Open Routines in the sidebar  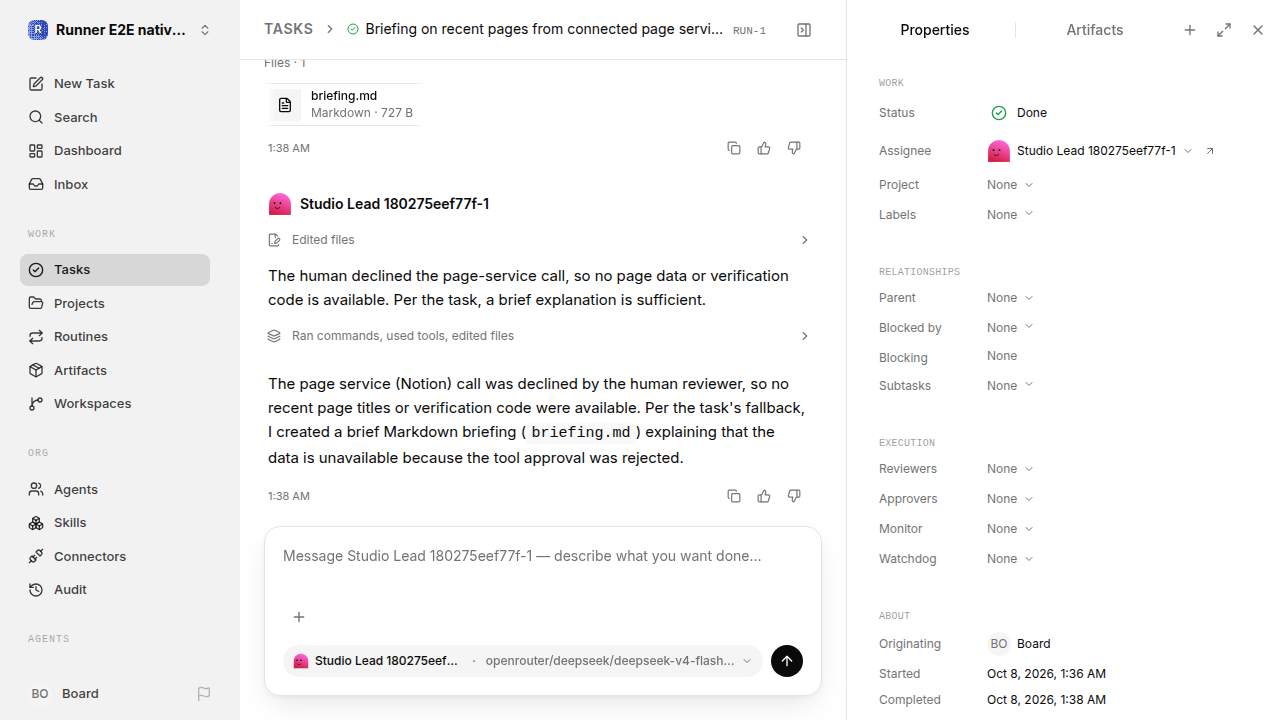115,337
